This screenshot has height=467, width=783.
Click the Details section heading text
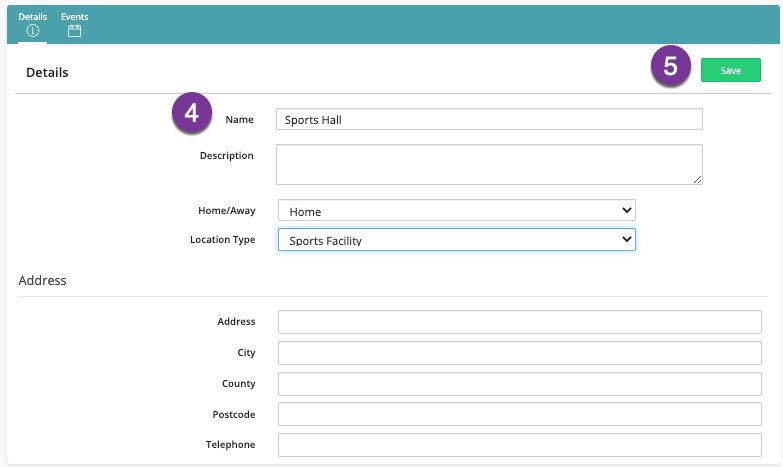pyautogui.click(x=47, y=72)
